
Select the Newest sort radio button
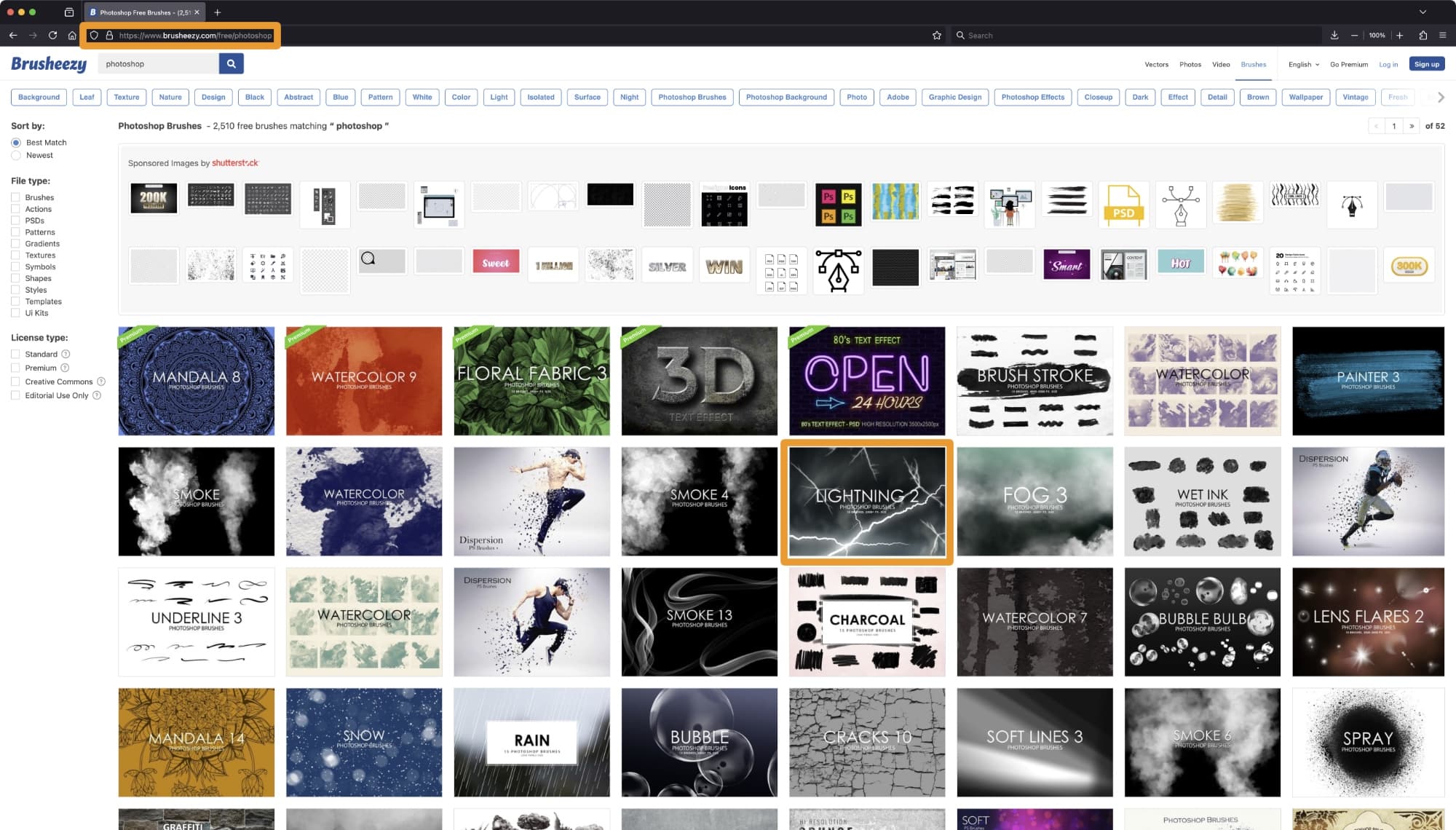(16, 155)
